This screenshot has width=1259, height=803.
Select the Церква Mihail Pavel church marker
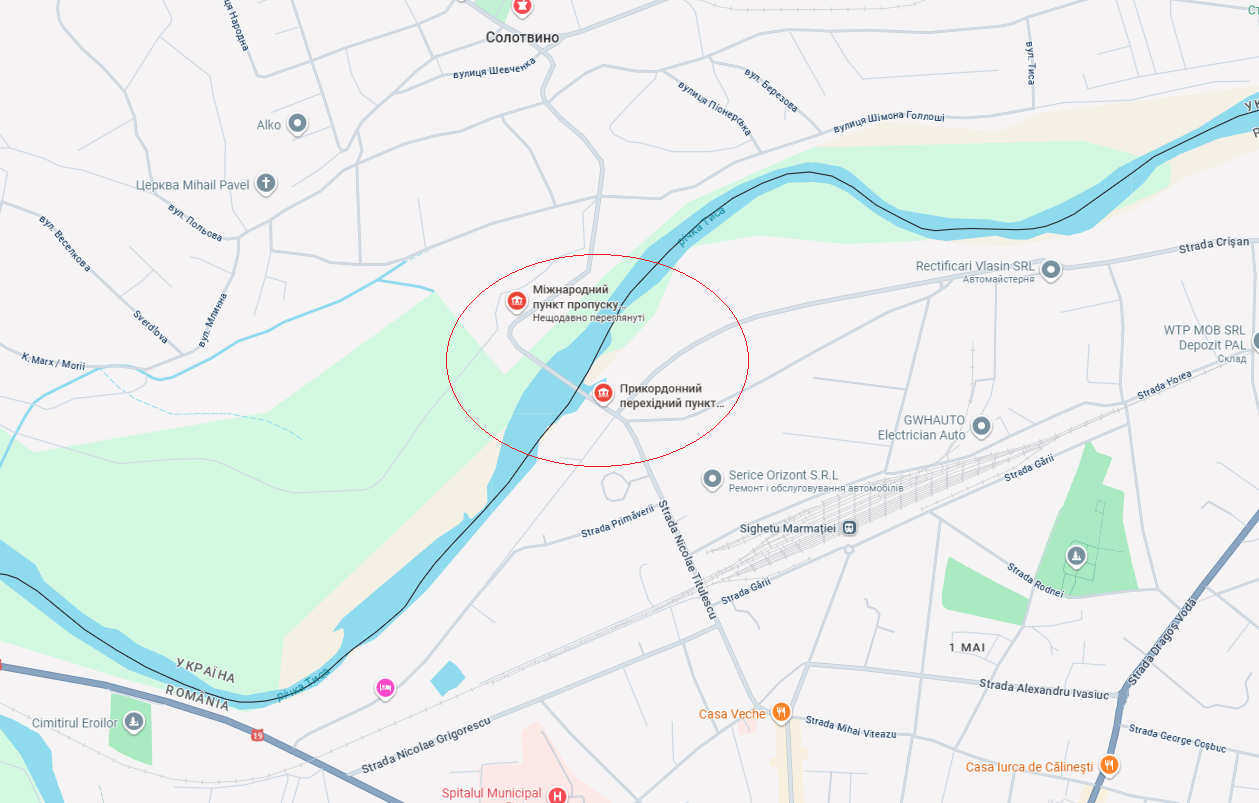(x=265, y=183)
